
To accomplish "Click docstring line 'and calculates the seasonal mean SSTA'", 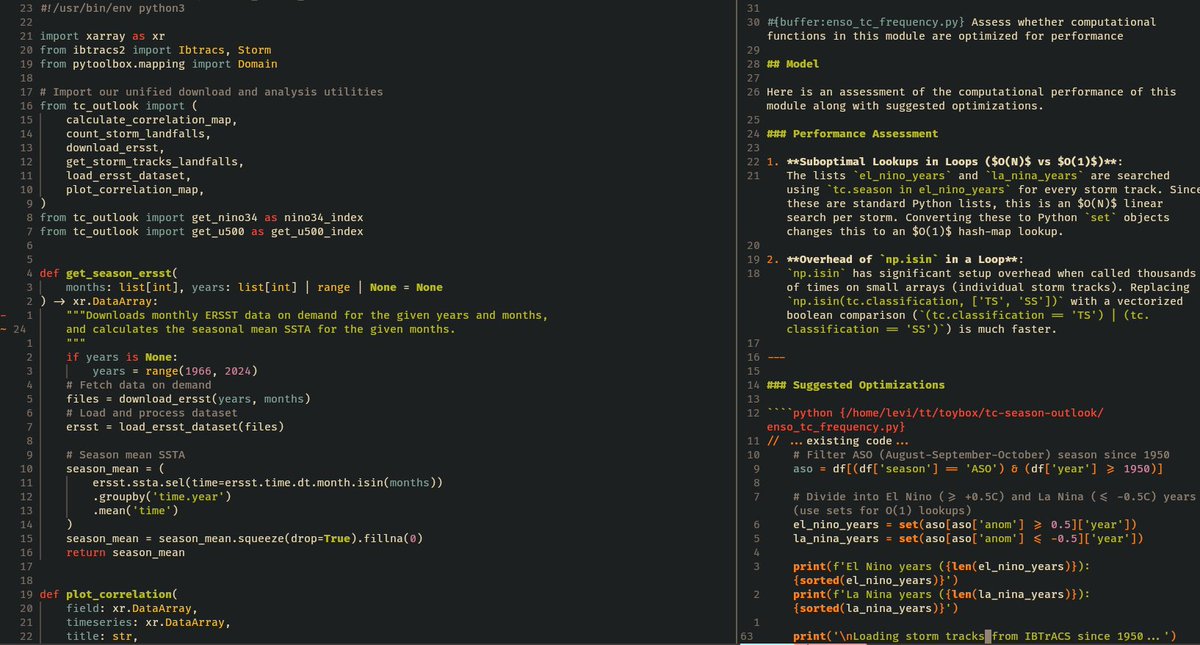I will 260,329.
